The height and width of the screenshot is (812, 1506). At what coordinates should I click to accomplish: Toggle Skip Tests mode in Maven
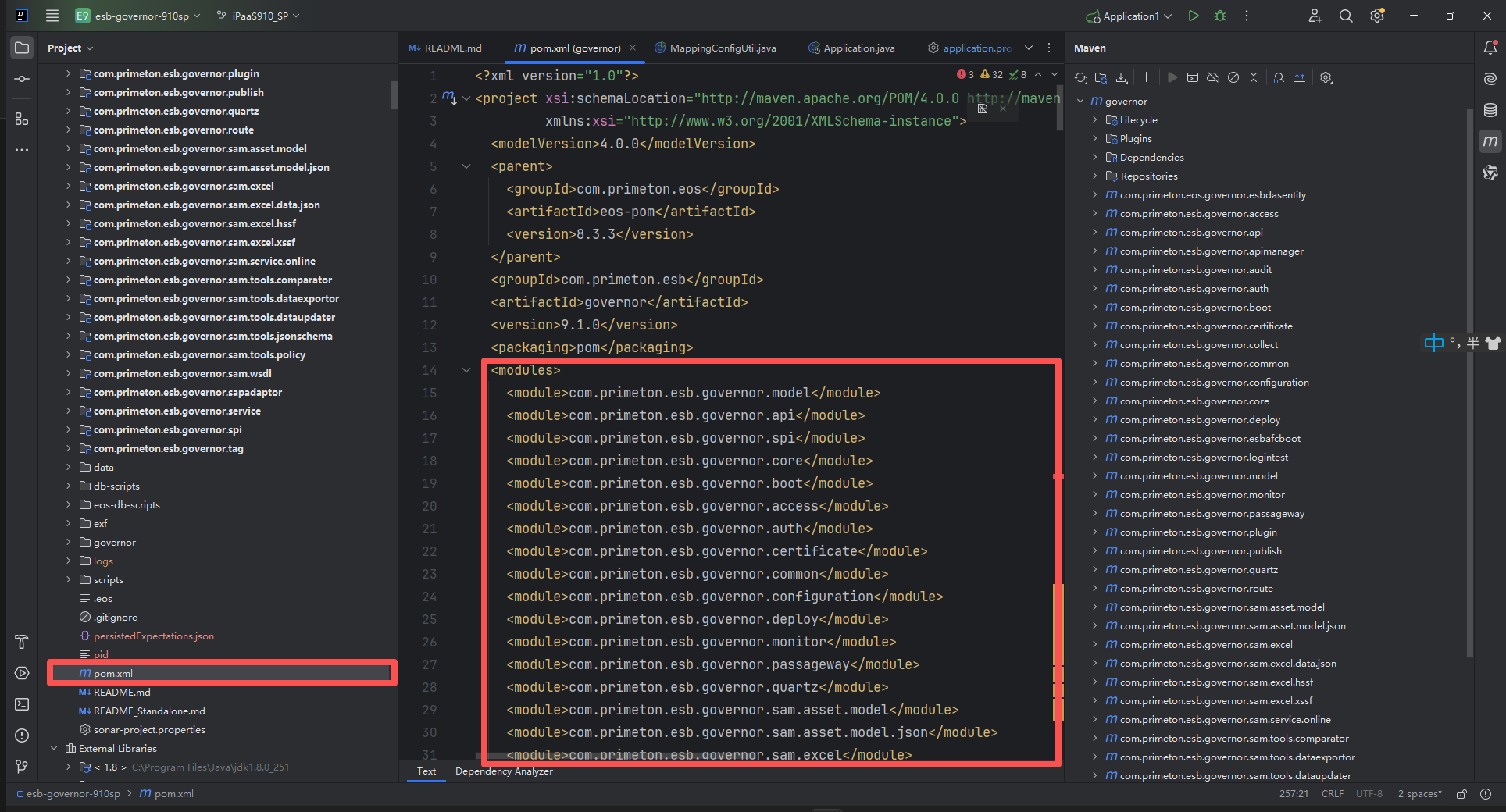pyautogui.click(x=1233, y=77)
